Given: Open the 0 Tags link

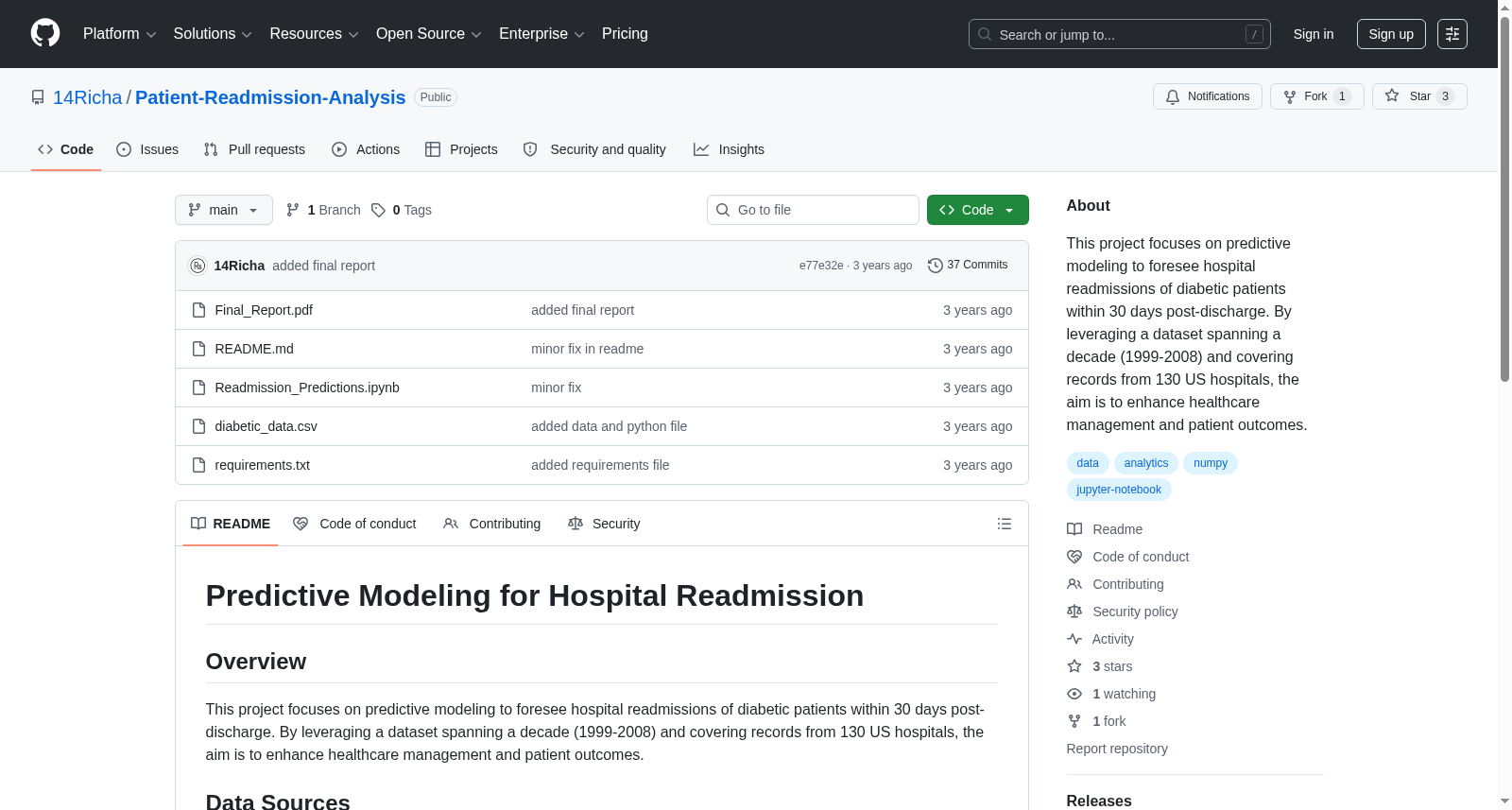Looking at the screenshot, I should coord(402,210).
